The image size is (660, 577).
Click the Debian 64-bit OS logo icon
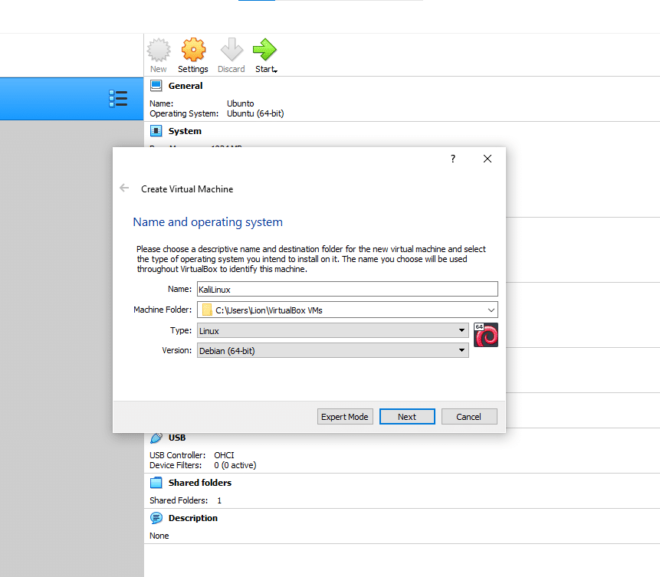486,335
